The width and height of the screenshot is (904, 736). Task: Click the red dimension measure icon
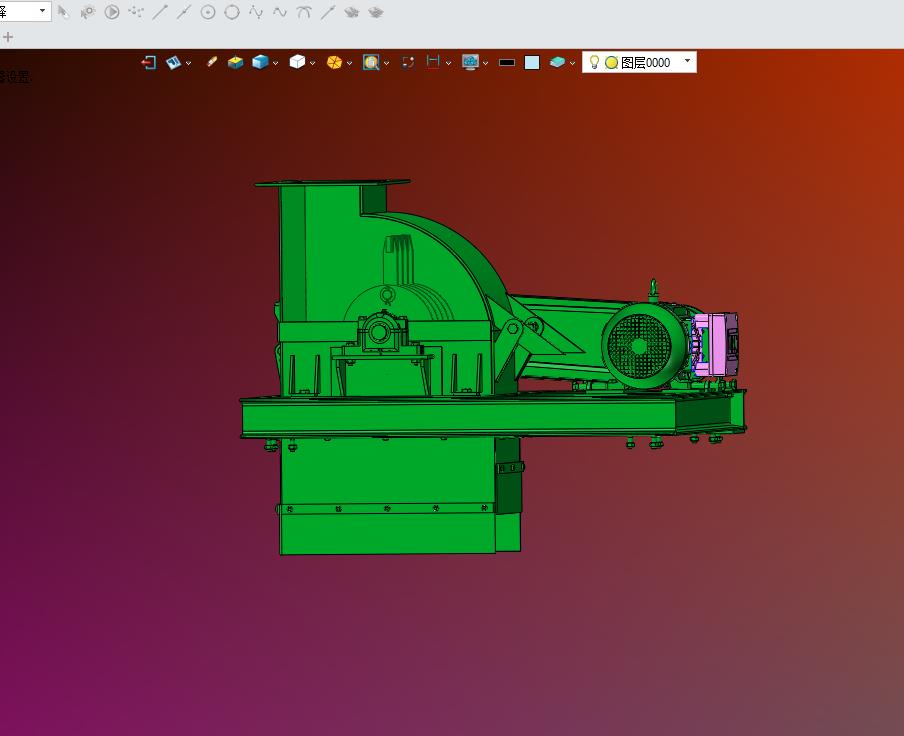point(433,62)
